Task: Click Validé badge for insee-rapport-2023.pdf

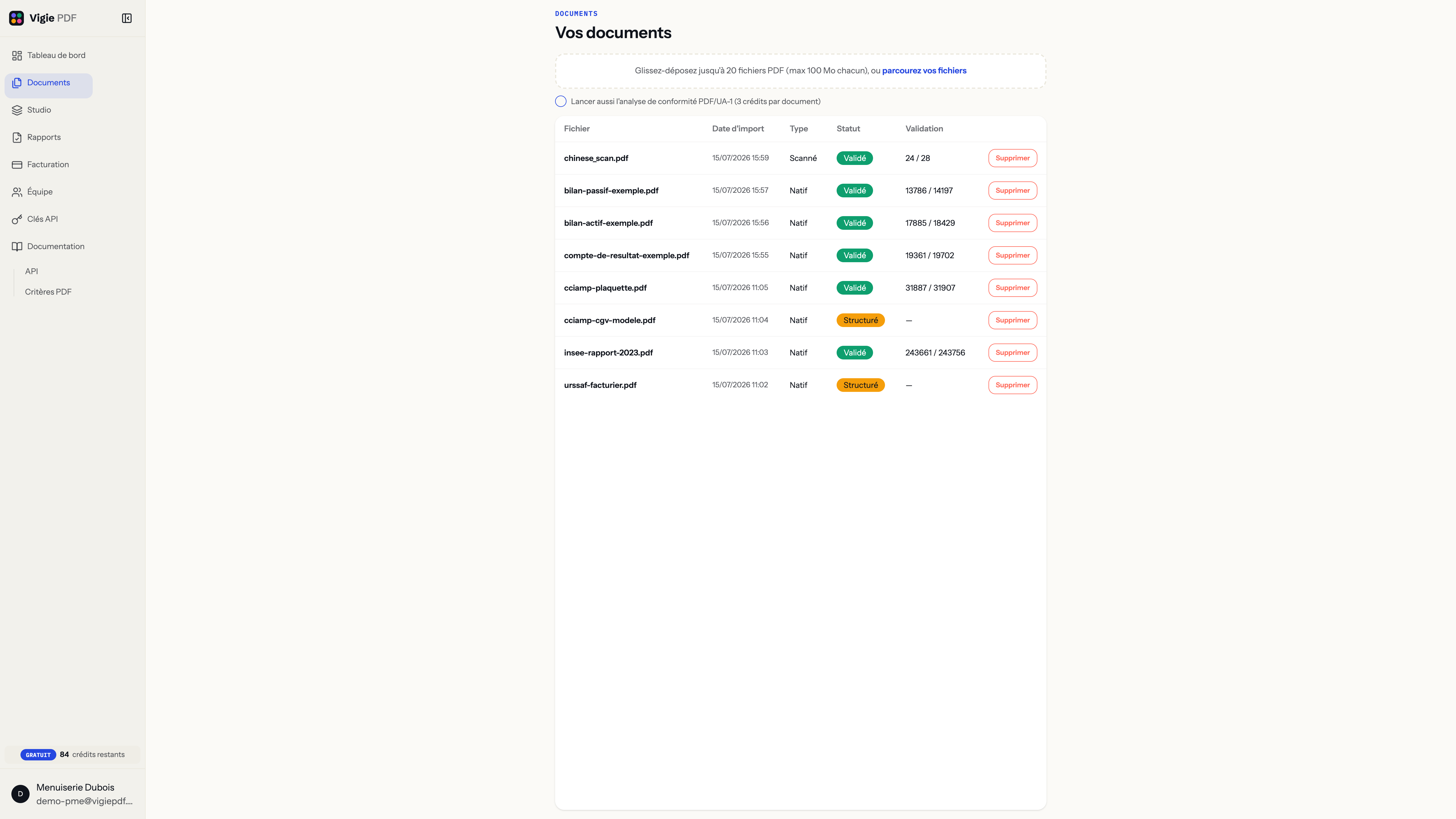Action: (x=854, y=353)
